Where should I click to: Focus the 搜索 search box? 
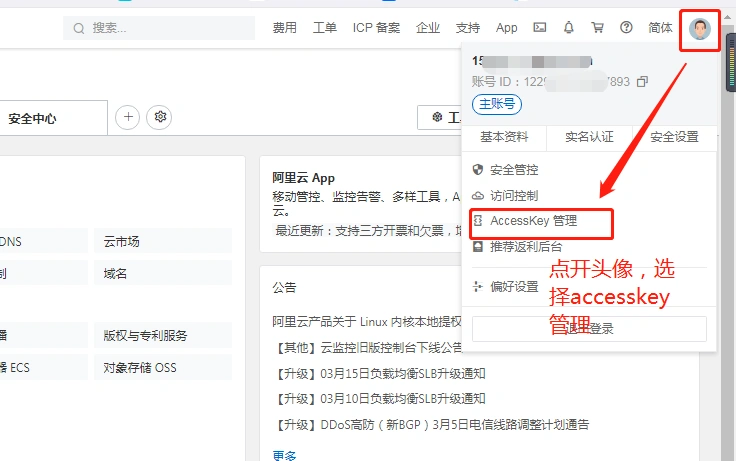[159, 28]
